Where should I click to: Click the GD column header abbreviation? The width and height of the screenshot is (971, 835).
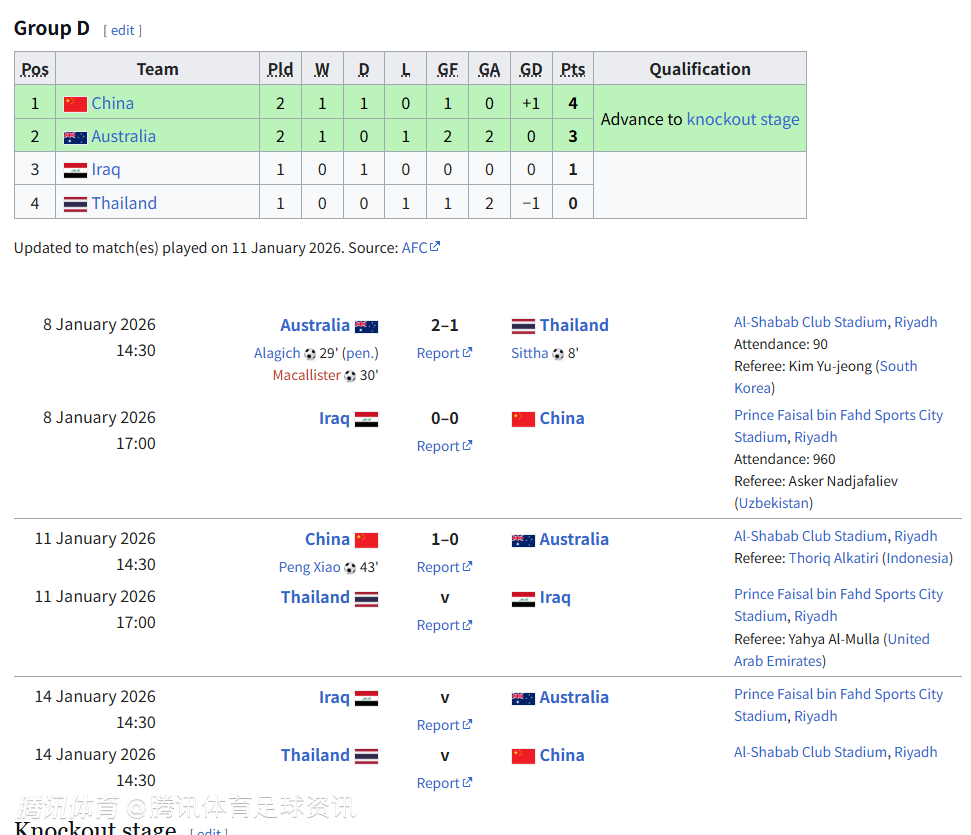click(x=531, y=69)
